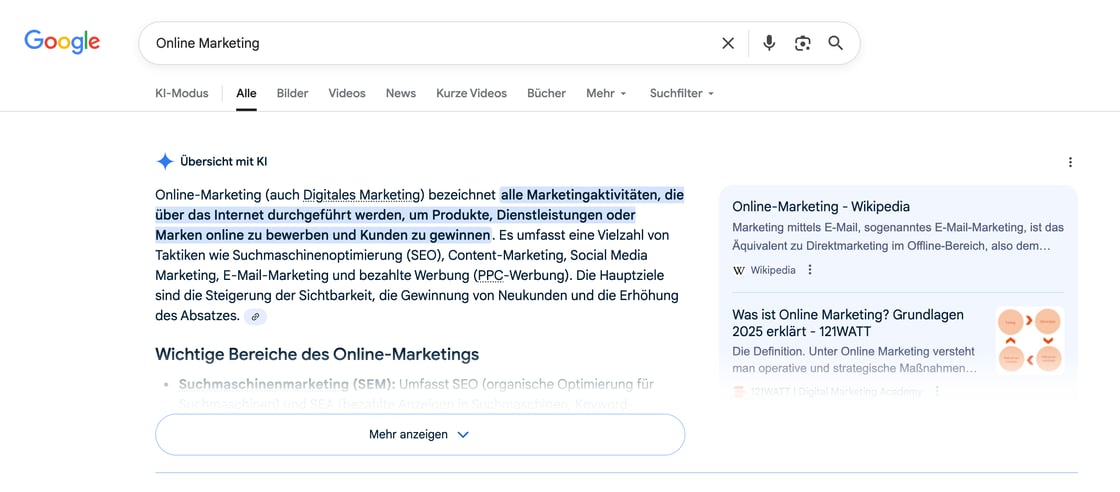Click into the search input field
Viewport: 1120px width, 492px height.
tap(430, 43)
